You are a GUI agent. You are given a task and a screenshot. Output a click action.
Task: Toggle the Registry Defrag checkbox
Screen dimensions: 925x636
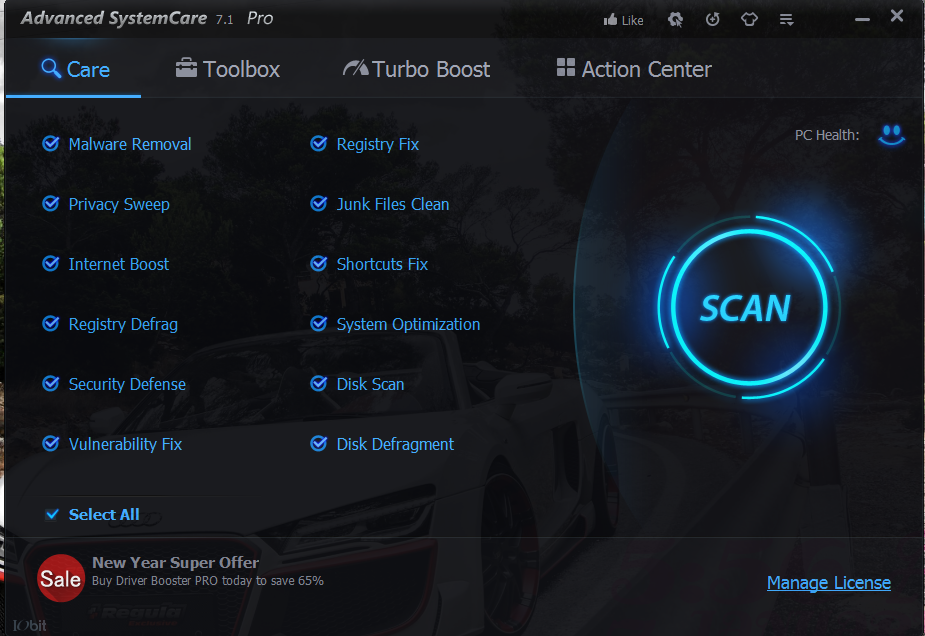pos(51,323)
